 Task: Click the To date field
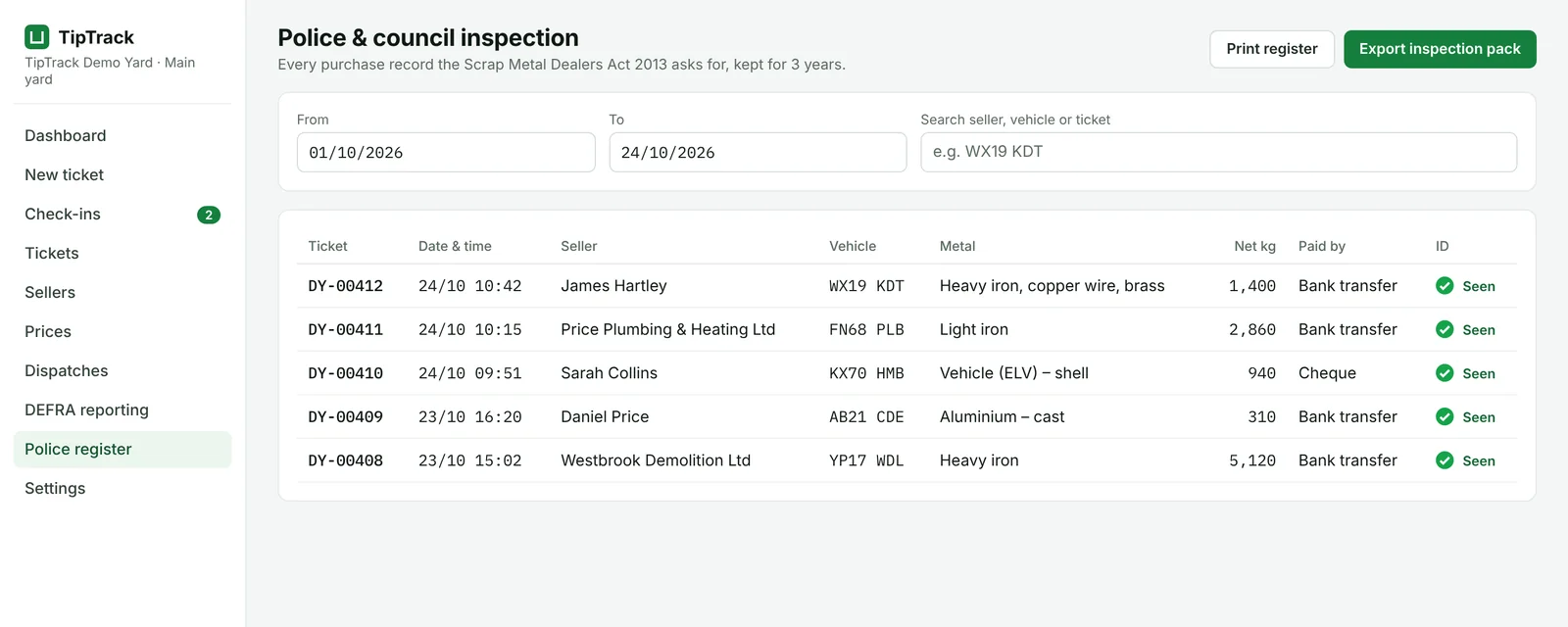pos(758,153)
